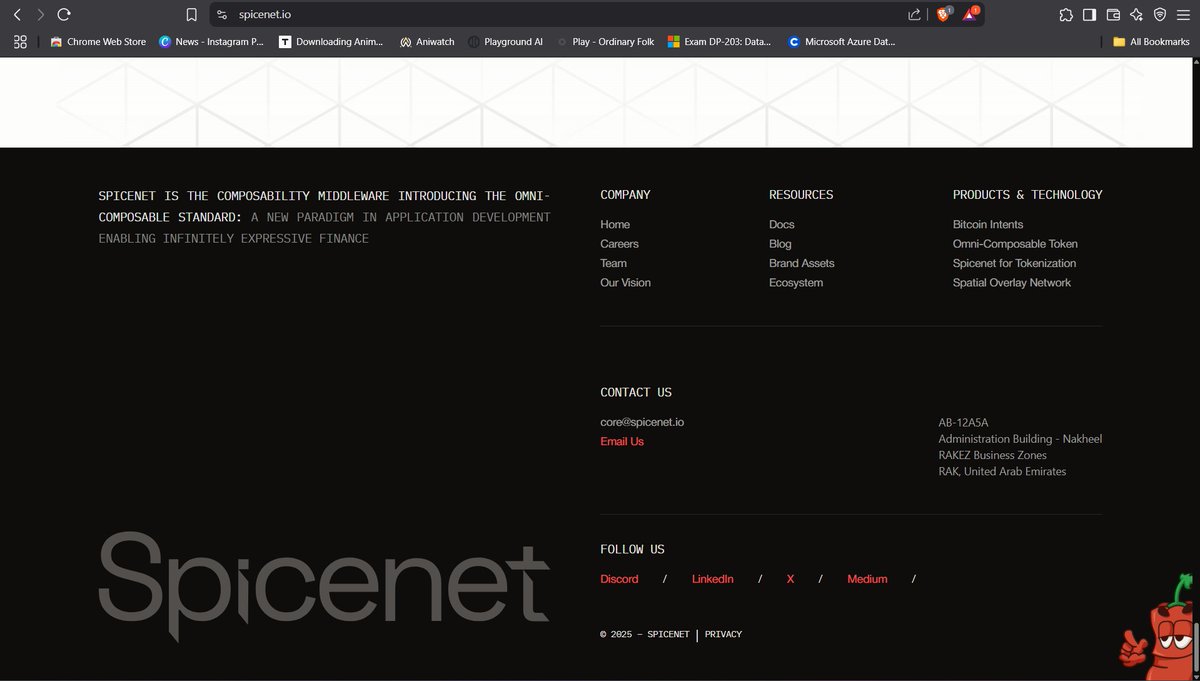Toggle the browser sidebar panel icon
The image size is (1200, 681).
[x=1090, y=15]
